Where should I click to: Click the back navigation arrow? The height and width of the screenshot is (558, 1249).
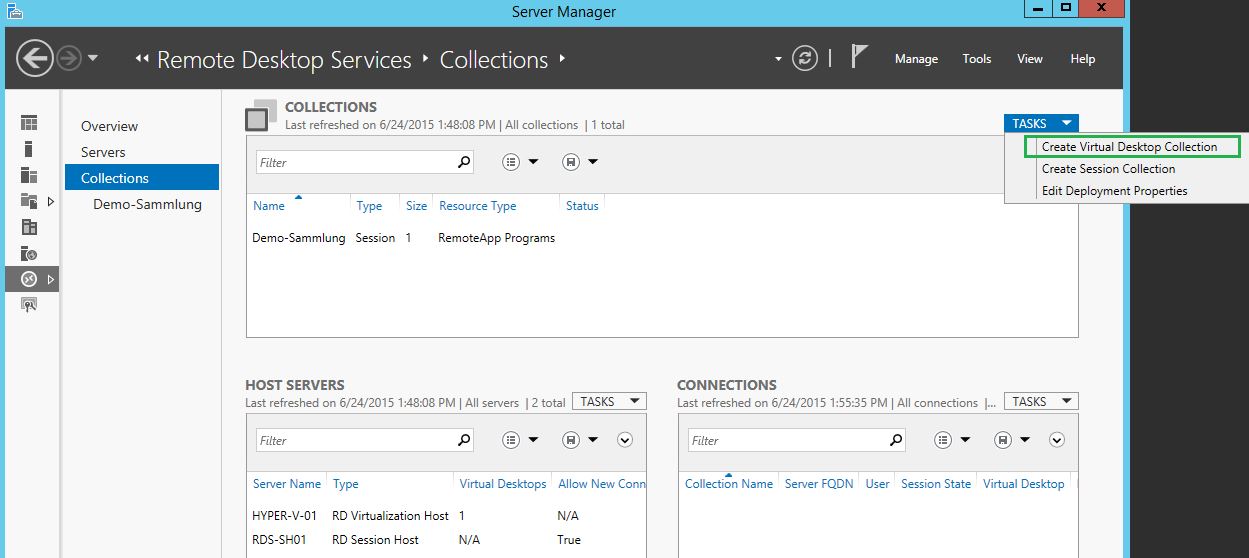(35, 59)
